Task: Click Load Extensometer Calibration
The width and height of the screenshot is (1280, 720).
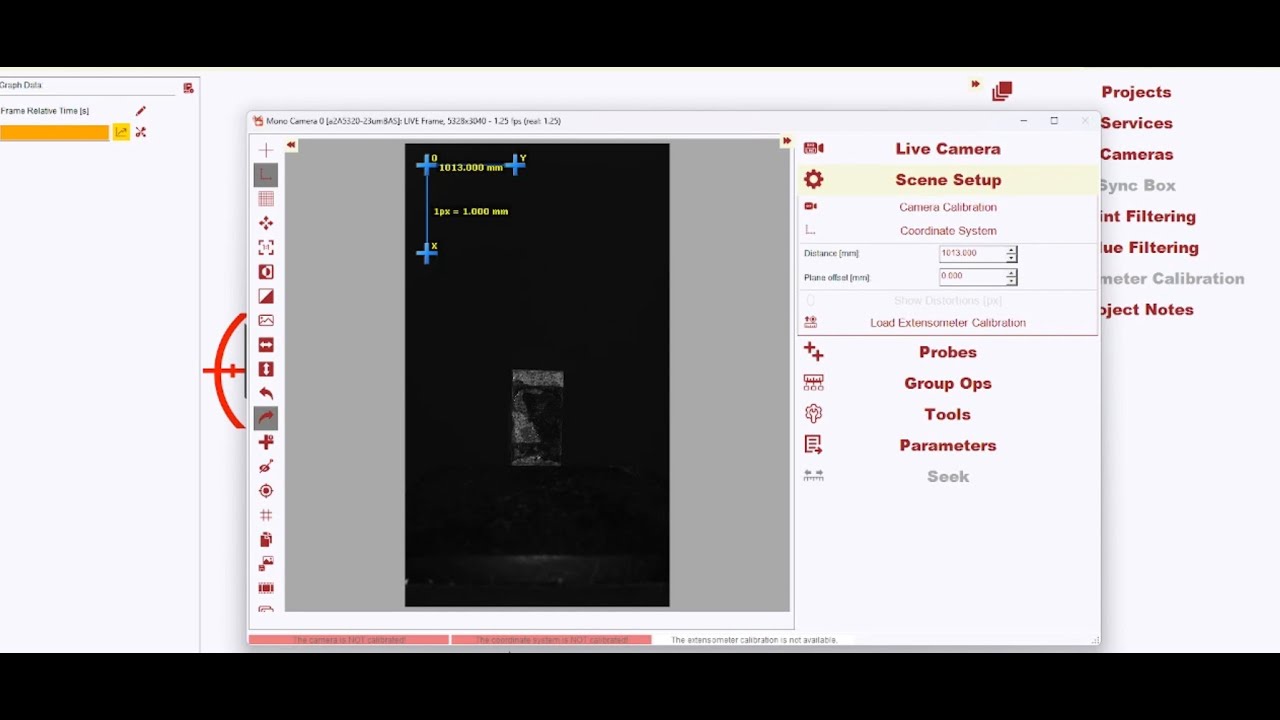Action: [948, 323]
